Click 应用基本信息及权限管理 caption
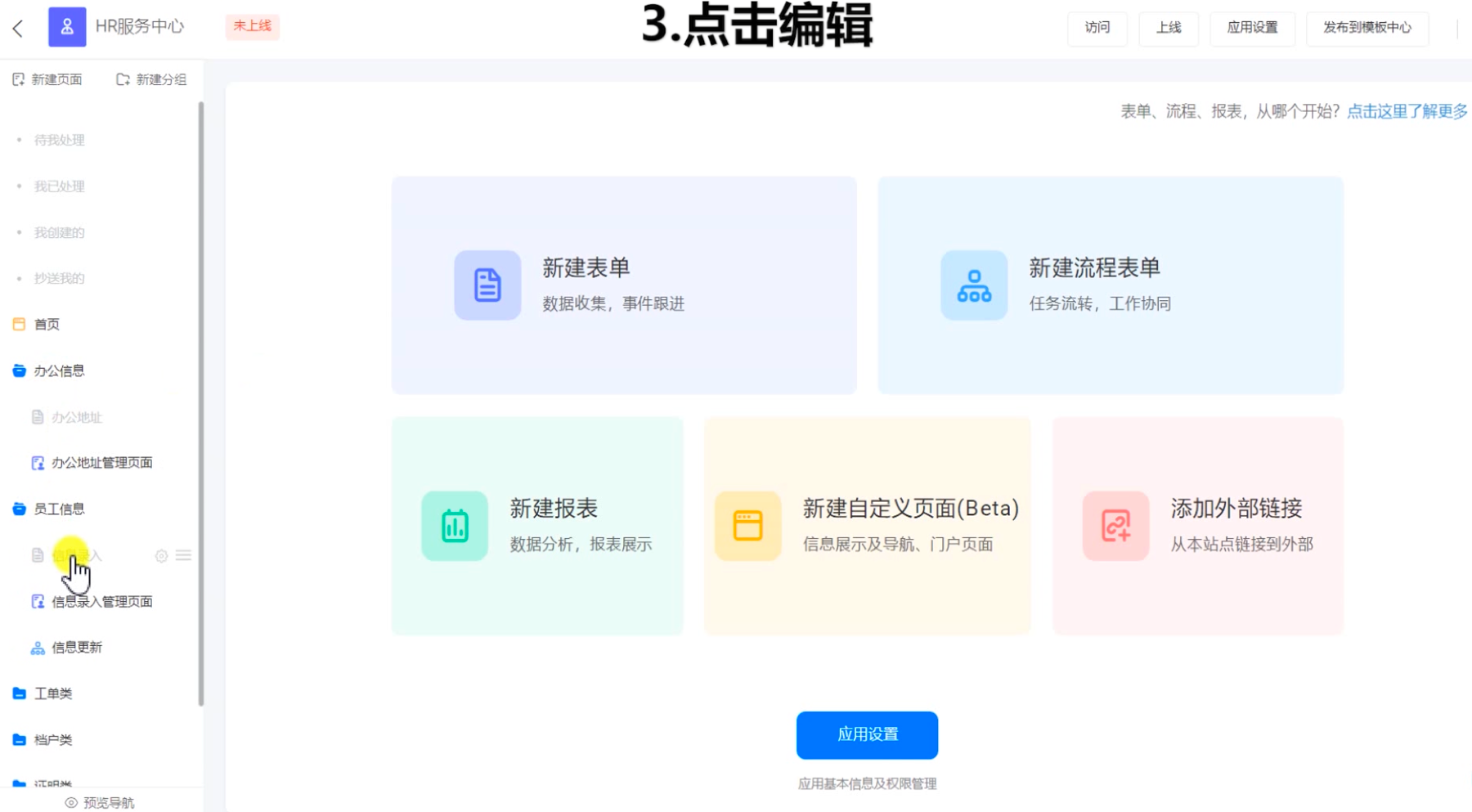Viewport: 1472px width, 812px height. (867, 784)
